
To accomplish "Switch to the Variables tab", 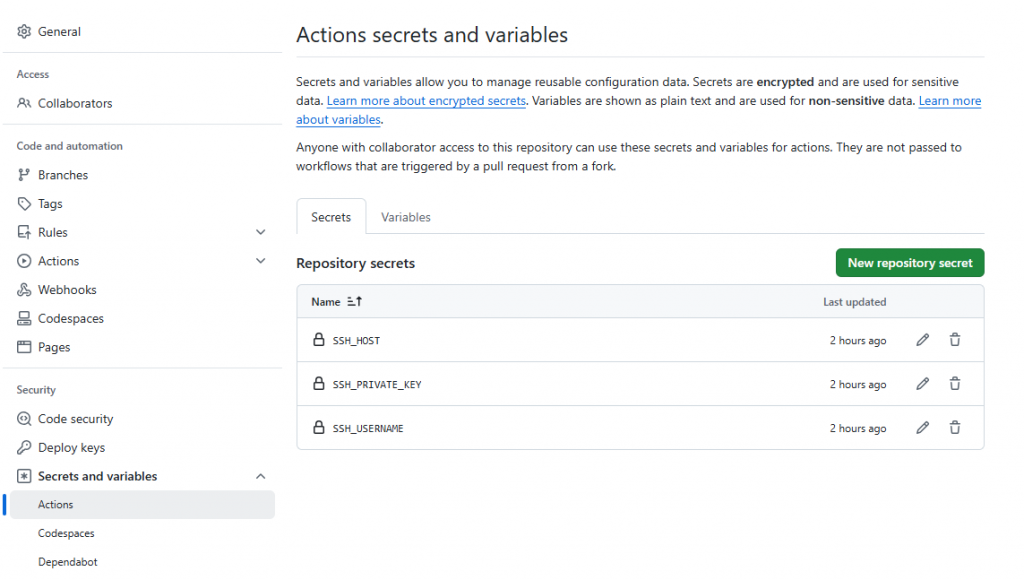I will coord(406,216).
